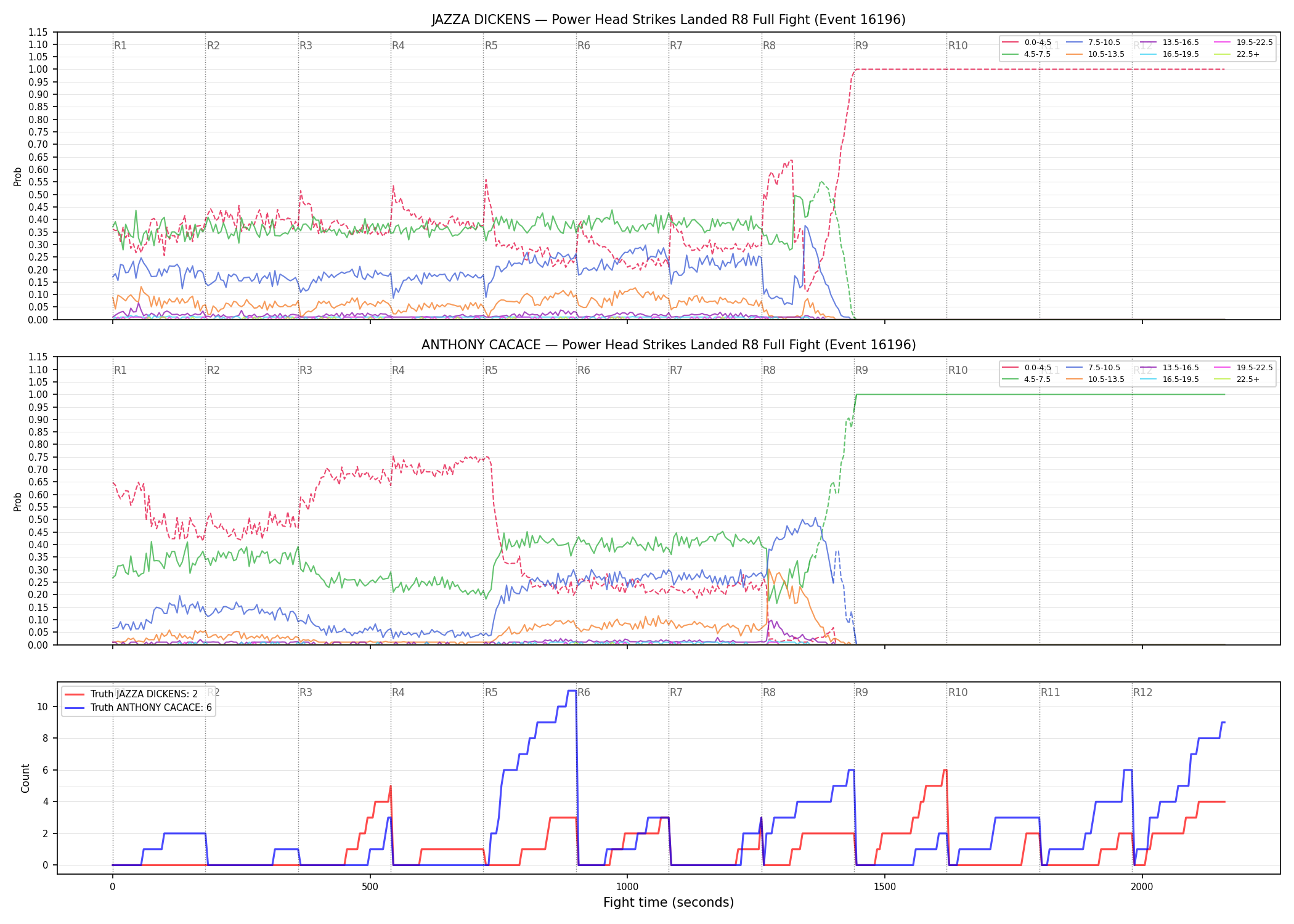Click the R4 round marker in Count chart

pos(398,692)
